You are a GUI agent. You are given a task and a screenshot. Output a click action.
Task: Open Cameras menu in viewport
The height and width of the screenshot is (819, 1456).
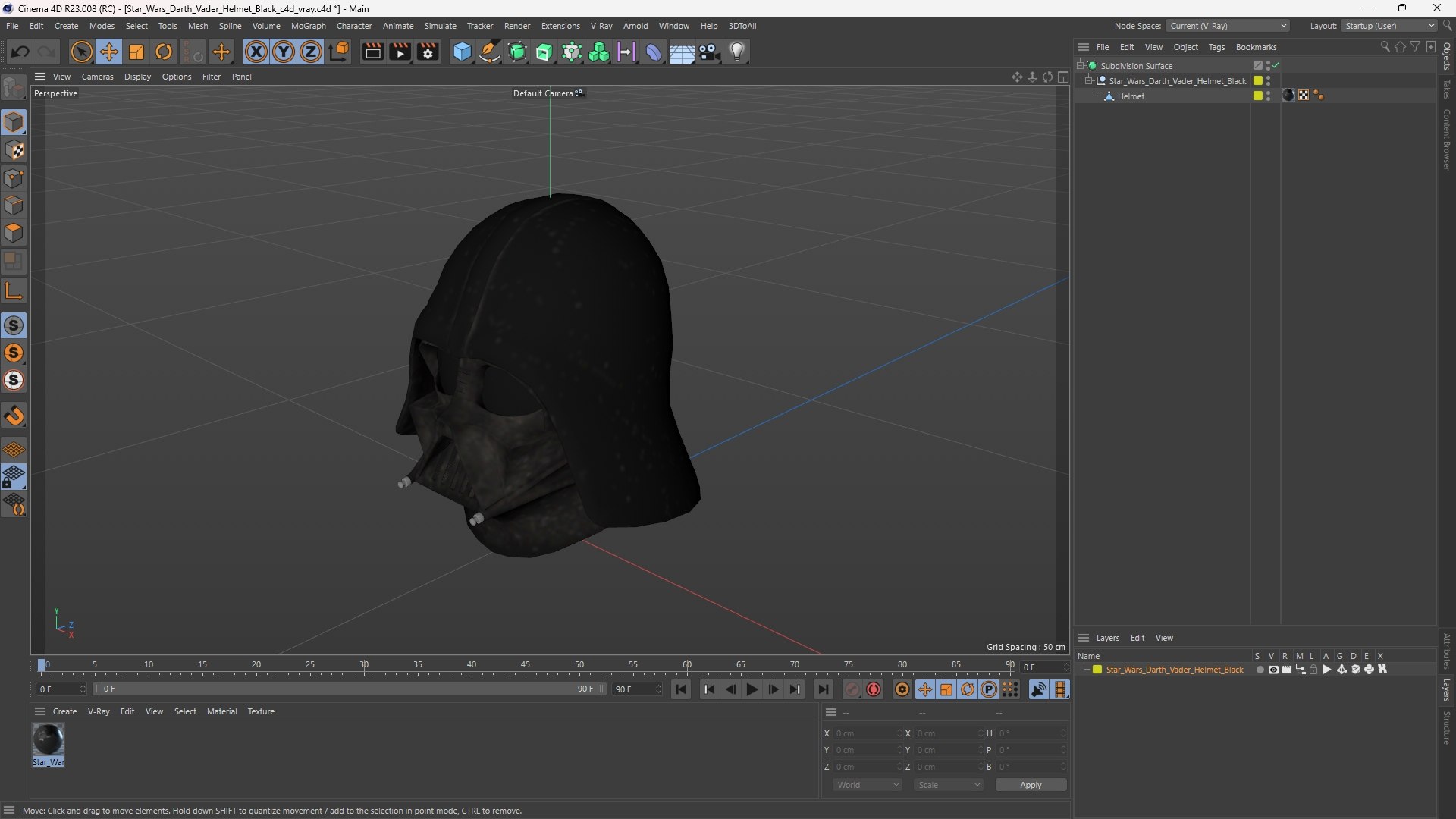[x=97, y=77]
